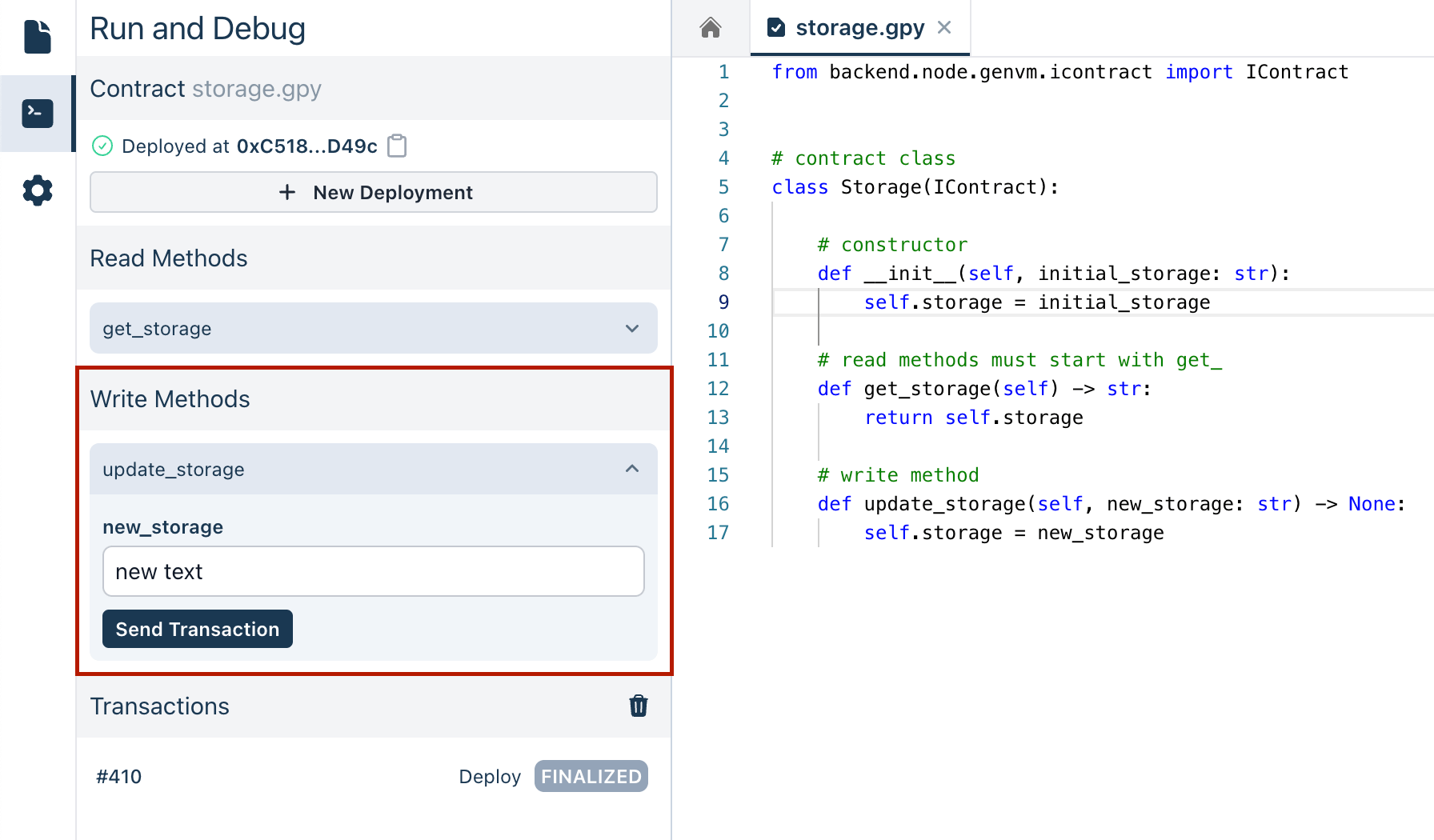
Task: Open the files explorer sidebar icon
Action: (37, 37)
